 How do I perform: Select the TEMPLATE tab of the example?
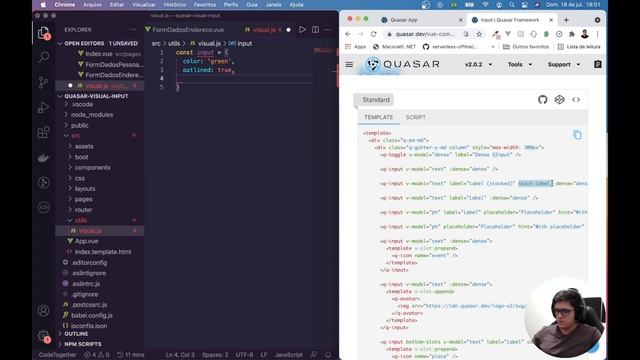(378, 117)
